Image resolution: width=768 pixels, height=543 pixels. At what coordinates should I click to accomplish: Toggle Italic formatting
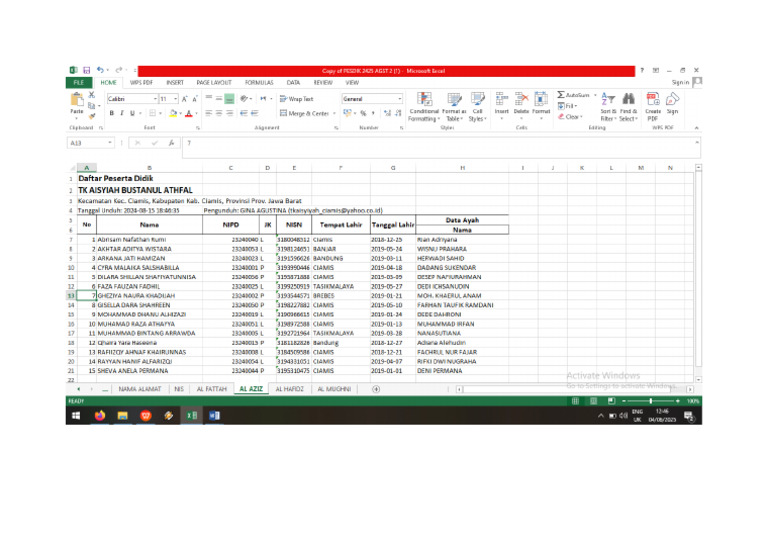[x=122, y=113]
